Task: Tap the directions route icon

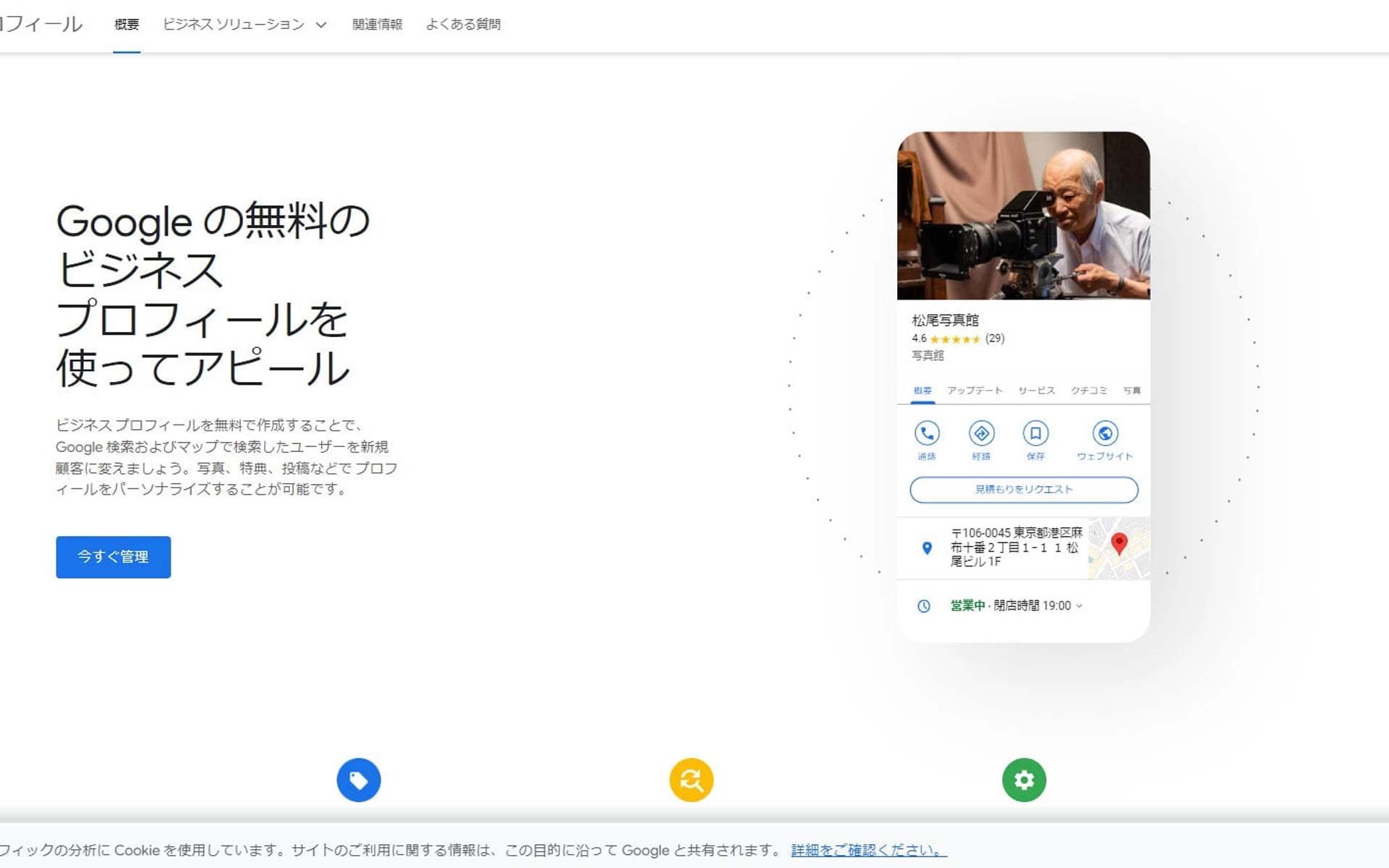Action: tap(981, 433)
